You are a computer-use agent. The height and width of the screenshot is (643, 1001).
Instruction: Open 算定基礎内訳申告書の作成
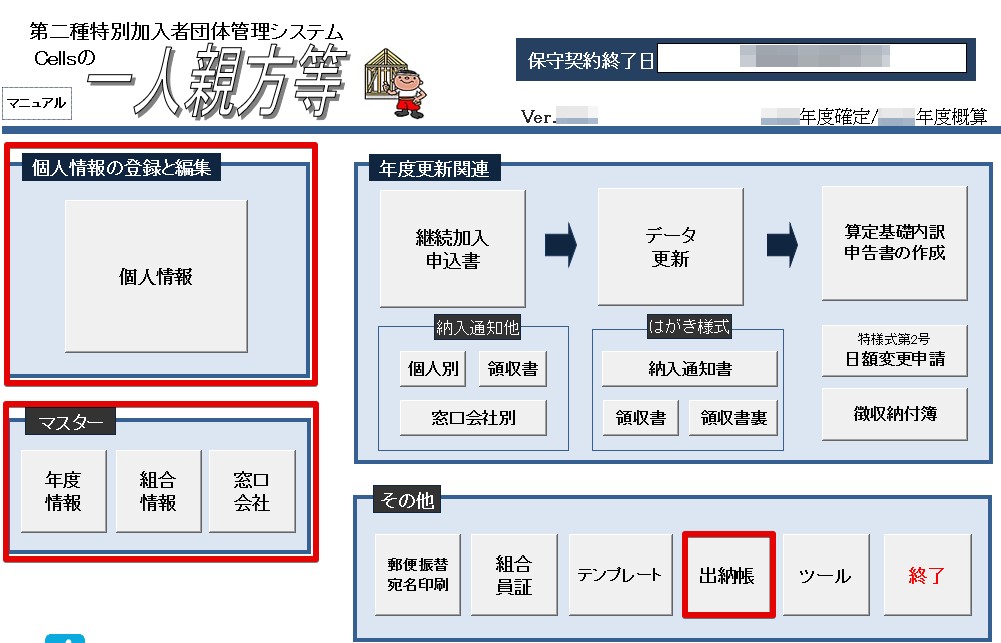click(893, 245)
